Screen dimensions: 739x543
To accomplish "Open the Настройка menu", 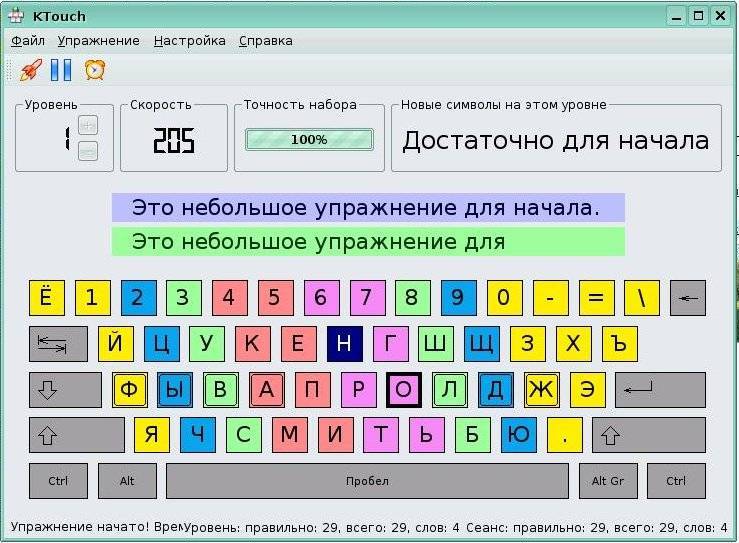I will pos(189,41).
